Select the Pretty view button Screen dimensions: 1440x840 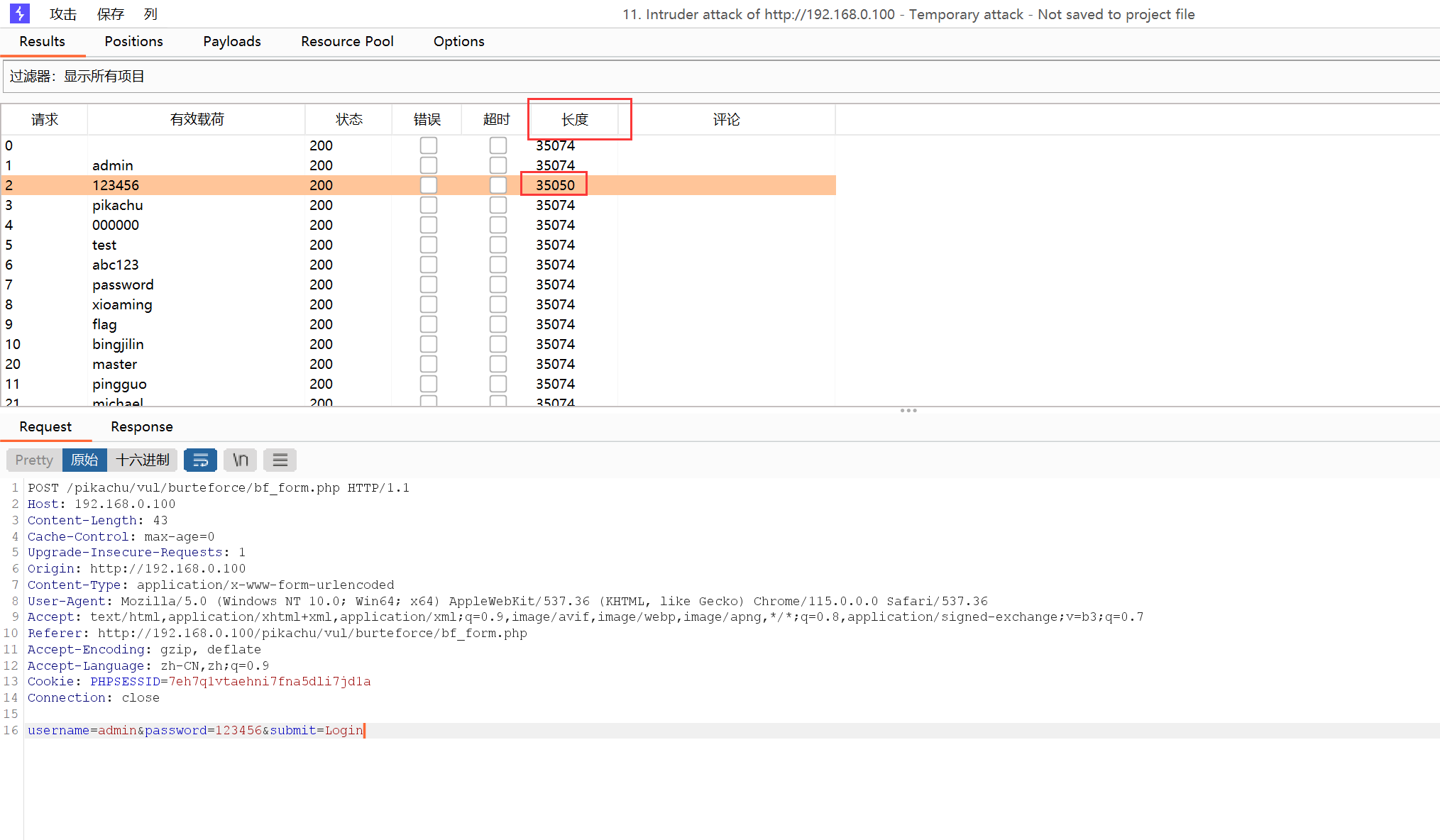point(34,460)
